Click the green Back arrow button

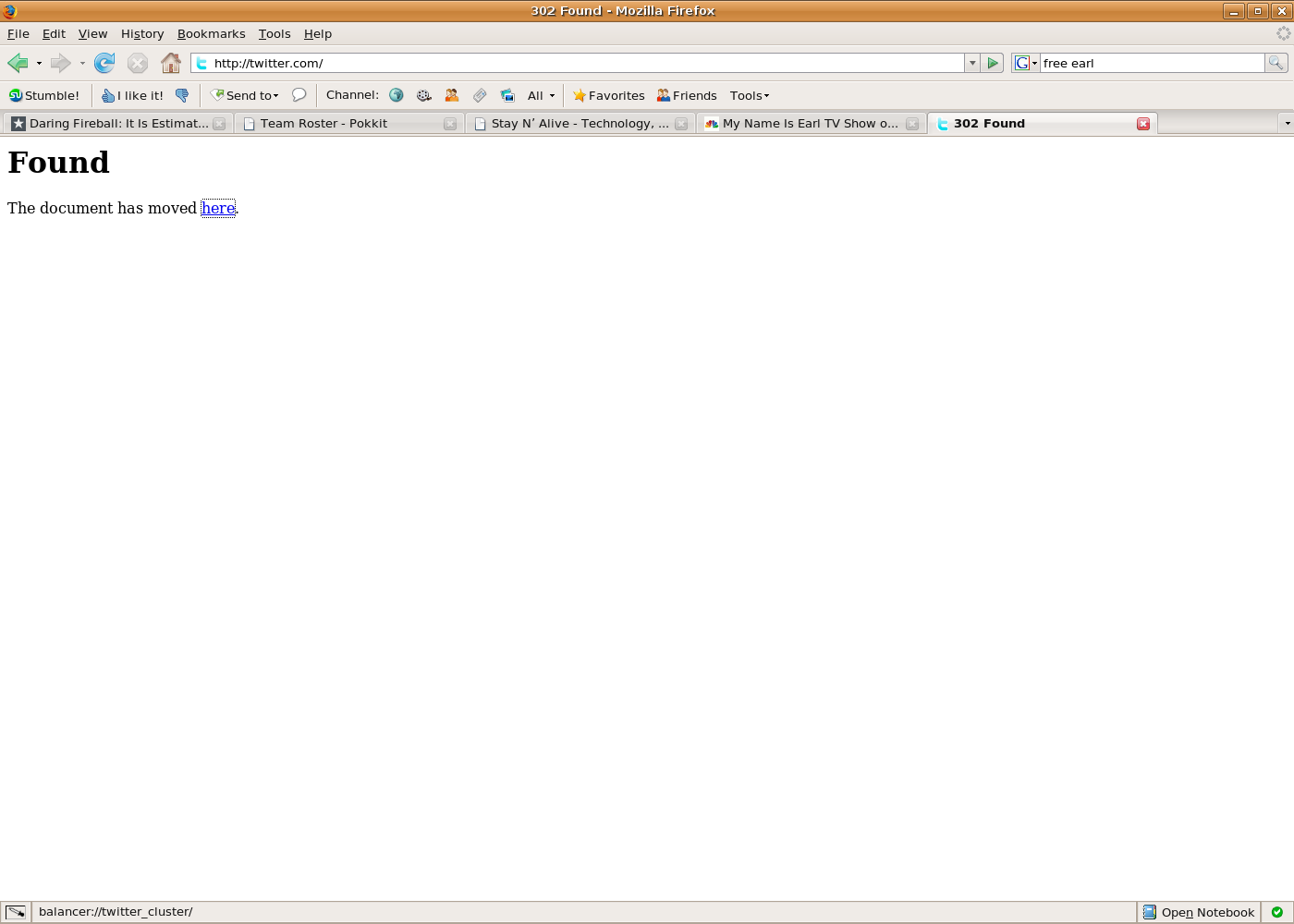18,63
